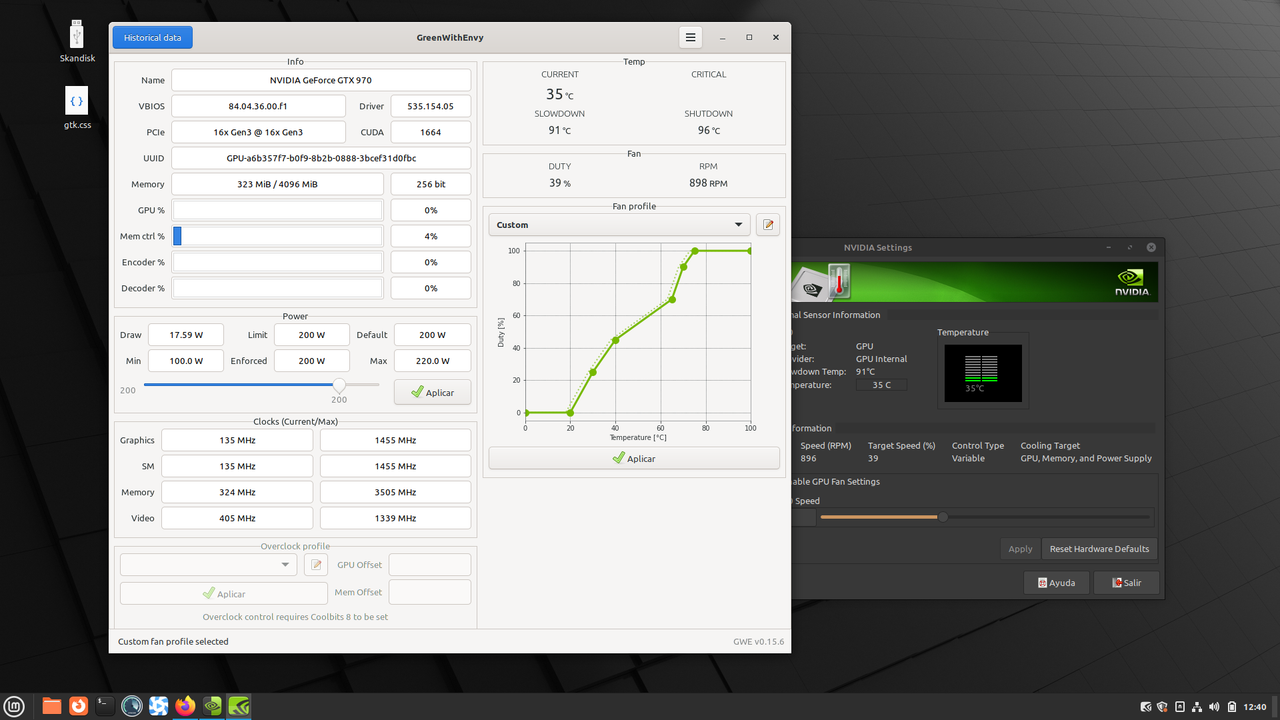Click the Memory value 323 MiB / 4096 MiB

[x=277, y=184]
